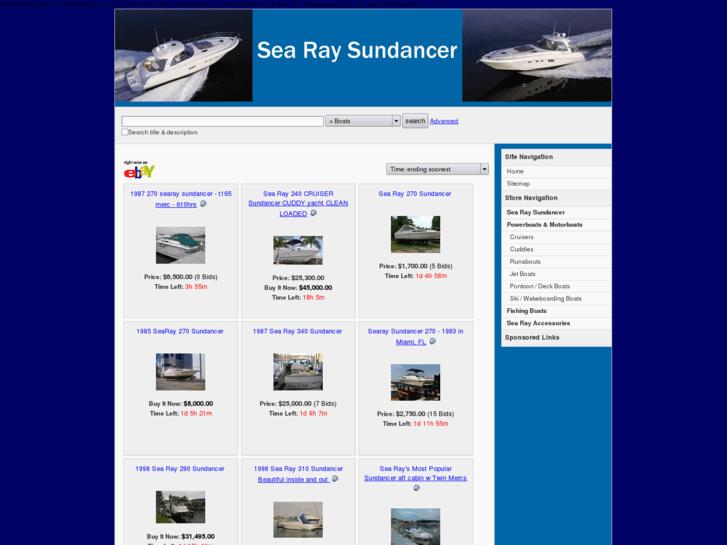The image size is (727, 545).
Task: Click the '1d 11h 55m' time left text
Action: pyautogui.click(x=431, y=424)
